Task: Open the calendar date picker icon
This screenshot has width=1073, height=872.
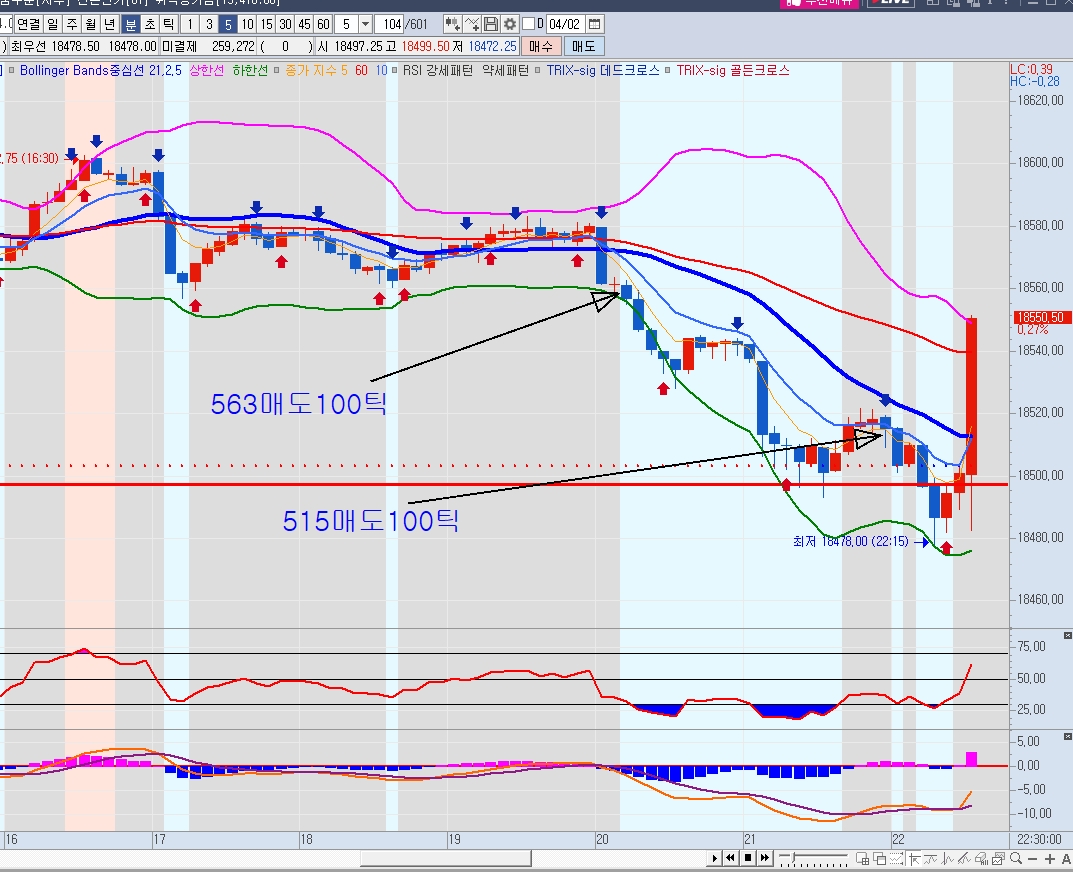Action: tap(595, 25)
